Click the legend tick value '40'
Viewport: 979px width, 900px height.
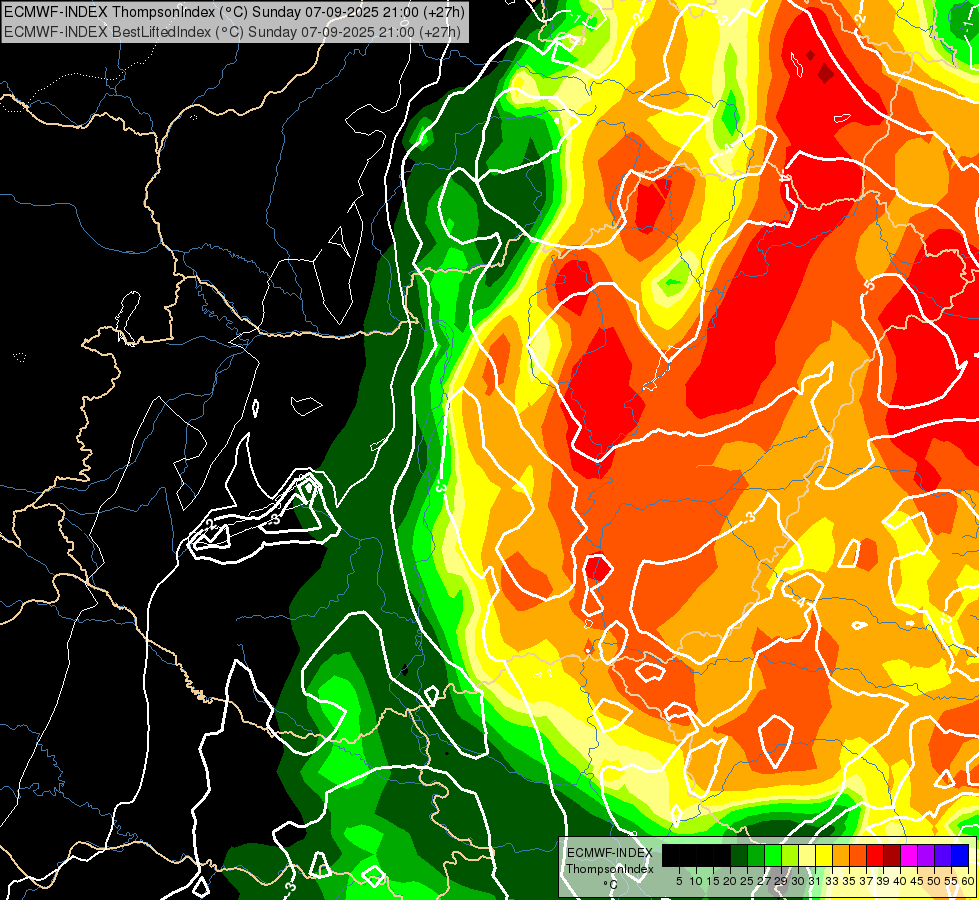pyautogui.click(x=900, y=881)
